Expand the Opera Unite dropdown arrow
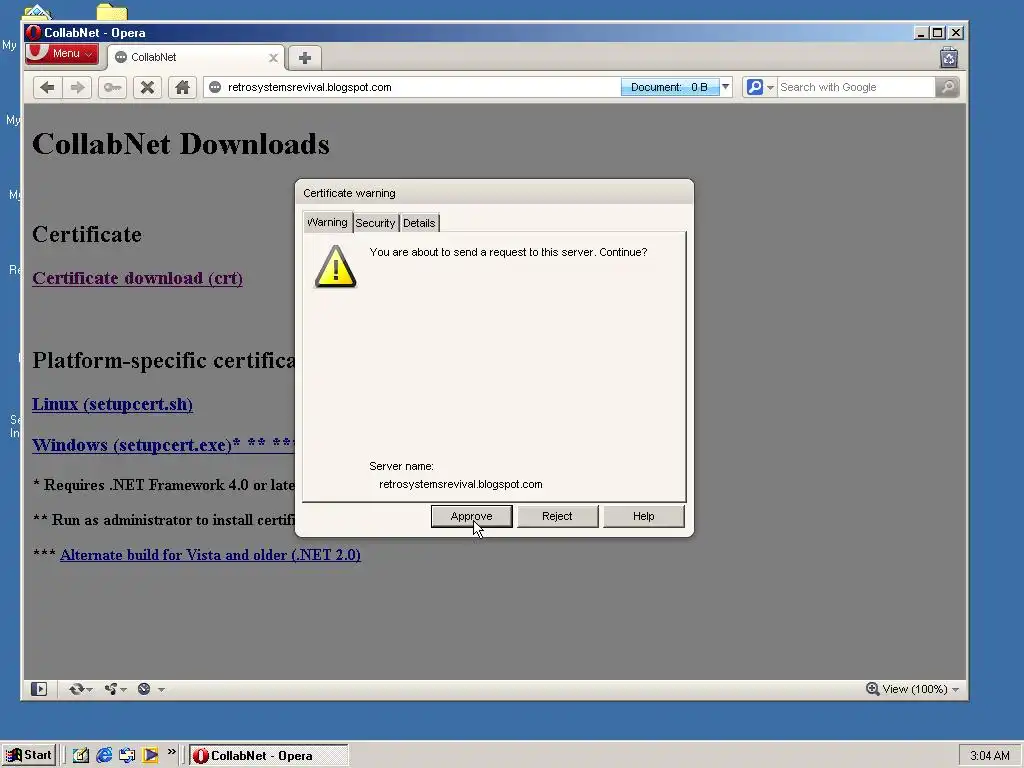1024x768 pixels. coord(123,690)
